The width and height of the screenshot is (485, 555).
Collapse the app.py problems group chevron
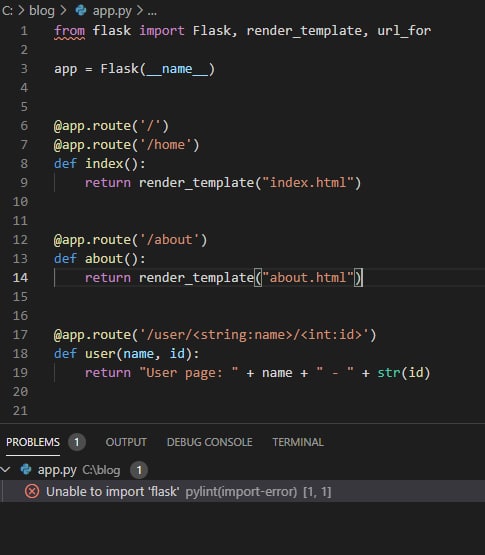click(x=6, y=470)
